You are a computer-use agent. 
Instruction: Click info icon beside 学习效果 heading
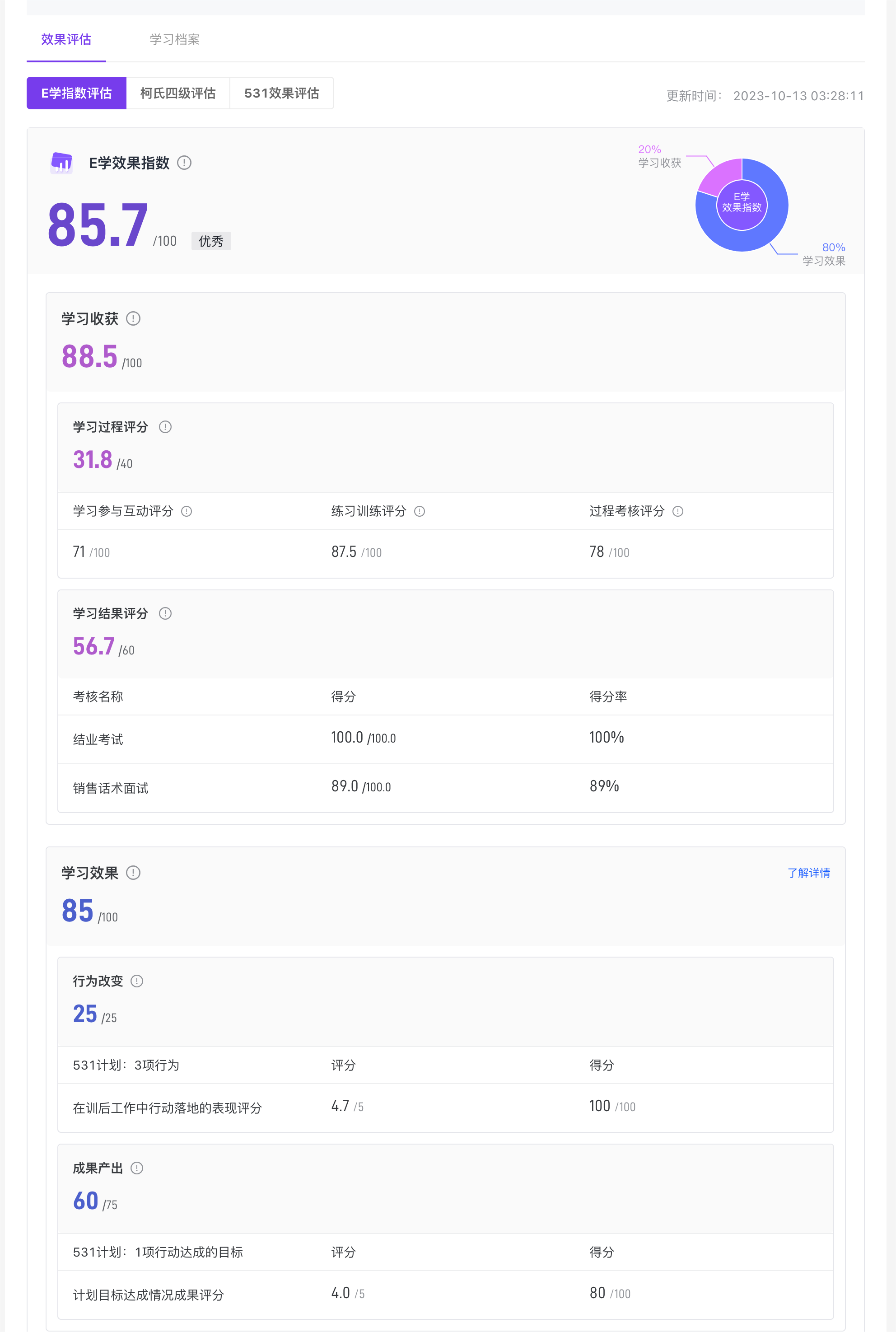(x=133, y=873)
